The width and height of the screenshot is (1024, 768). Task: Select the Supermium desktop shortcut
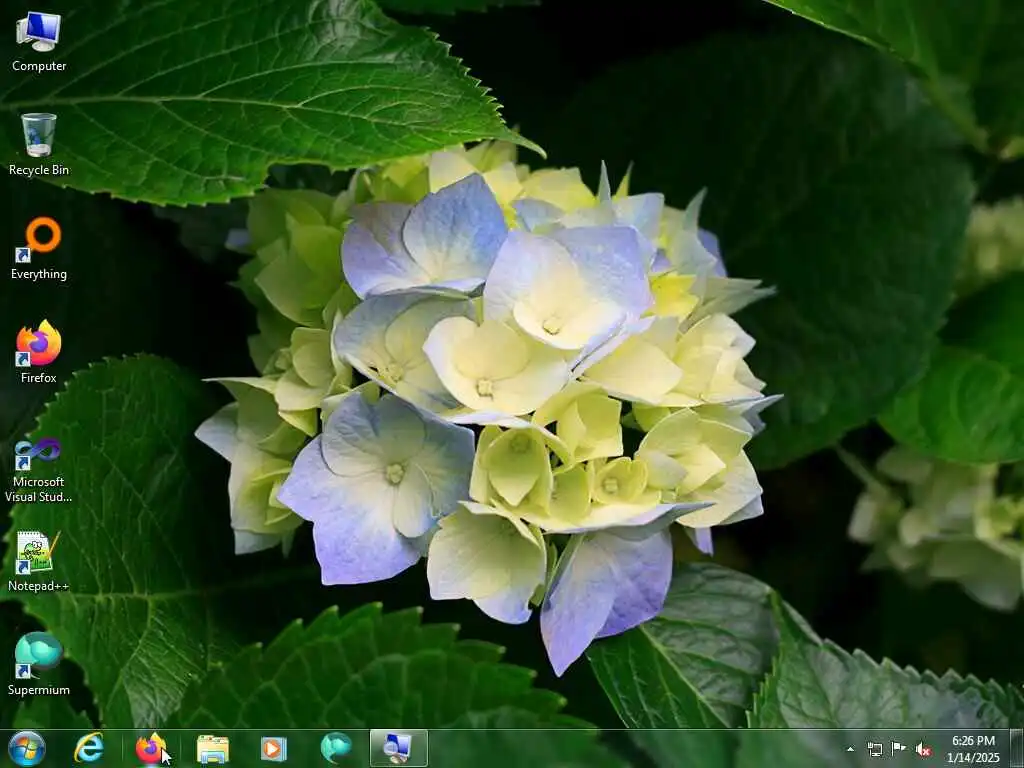click(x=39, y=664)
